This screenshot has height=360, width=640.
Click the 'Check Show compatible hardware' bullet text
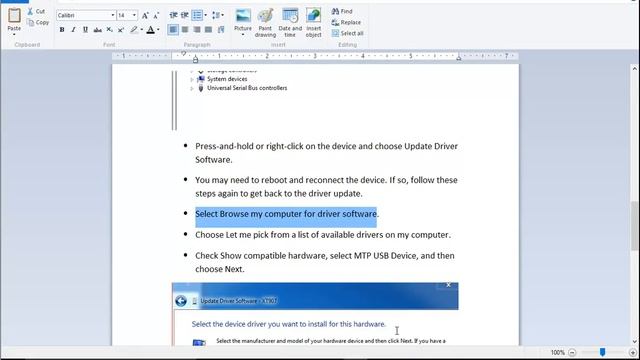tap(325, 262)
